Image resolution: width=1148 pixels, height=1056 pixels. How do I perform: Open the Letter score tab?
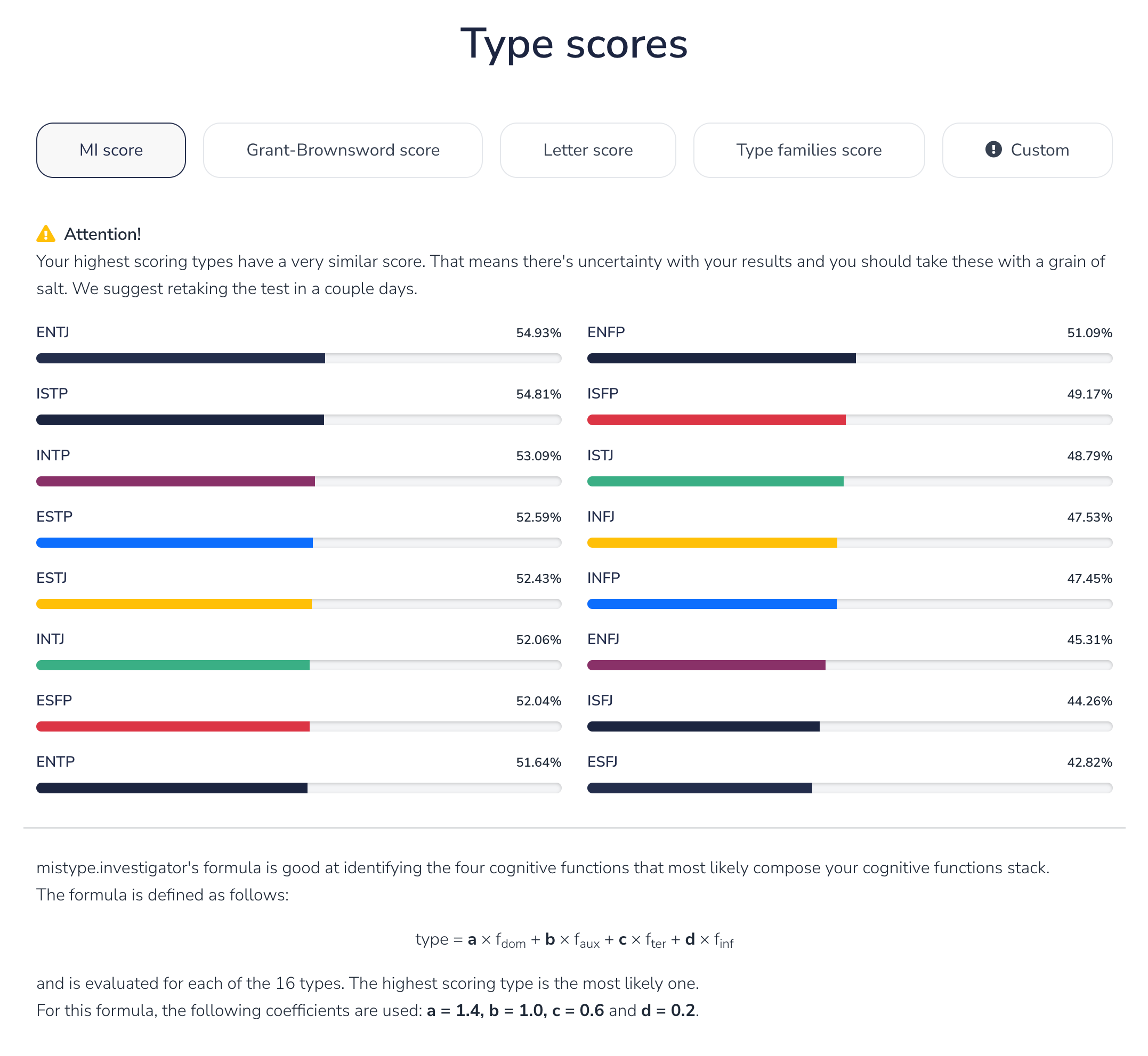point(587,150)
